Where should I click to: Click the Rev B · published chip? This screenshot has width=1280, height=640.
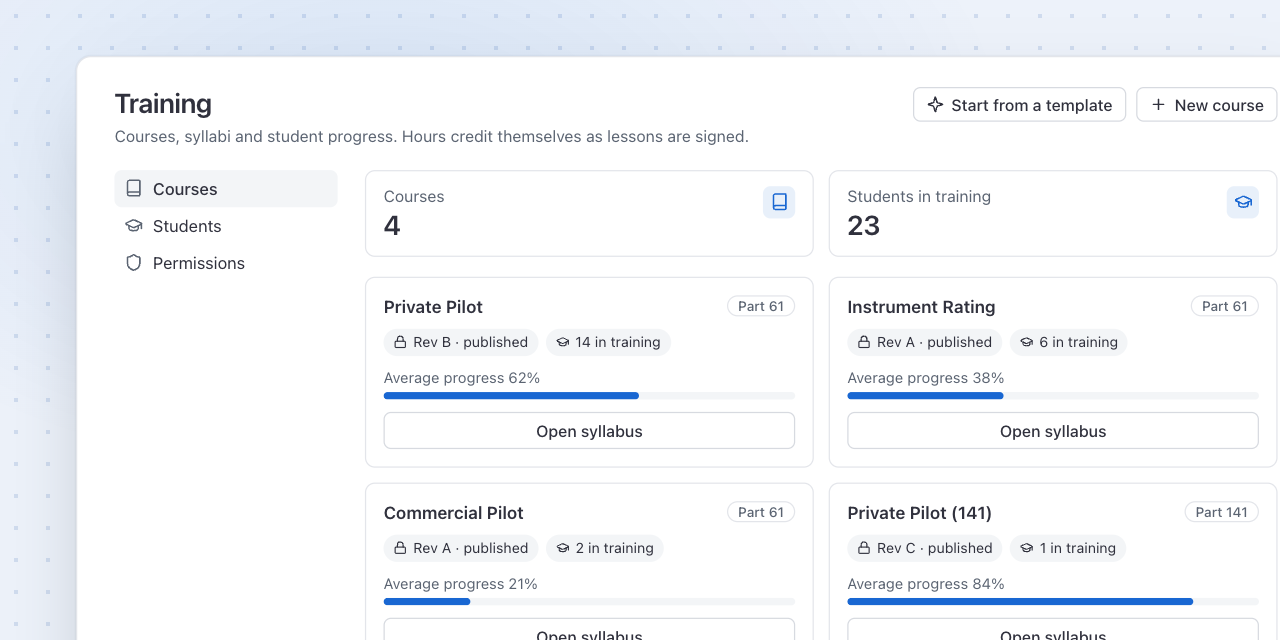(461, 342)
